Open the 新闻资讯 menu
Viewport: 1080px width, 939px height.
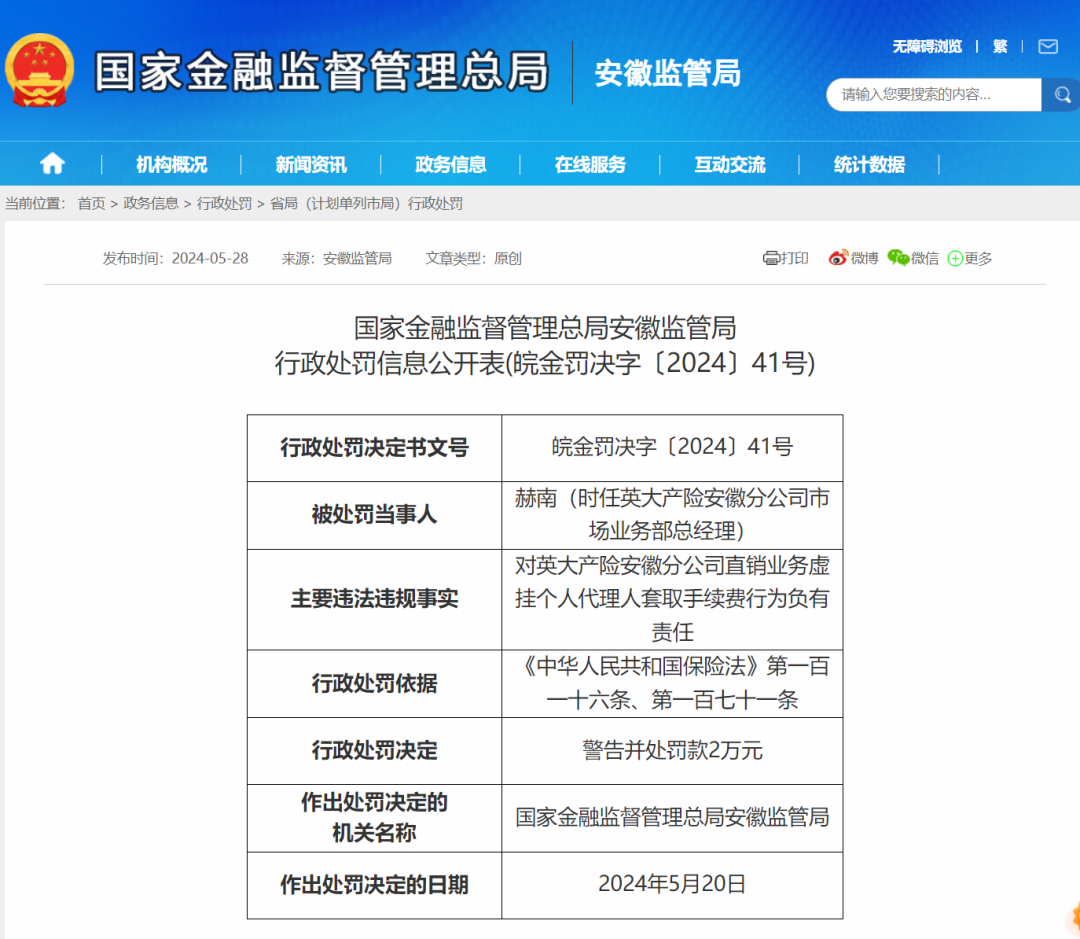point(311,165)
